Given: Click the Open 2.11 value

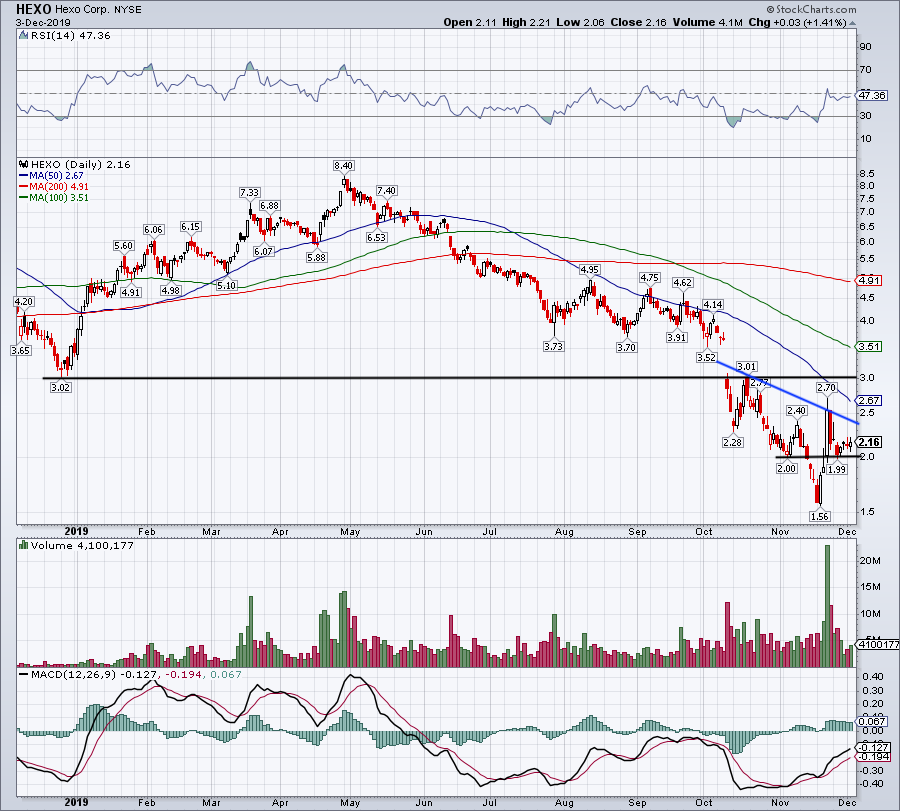Looking at the screenshot, I should tap(470, 22).
